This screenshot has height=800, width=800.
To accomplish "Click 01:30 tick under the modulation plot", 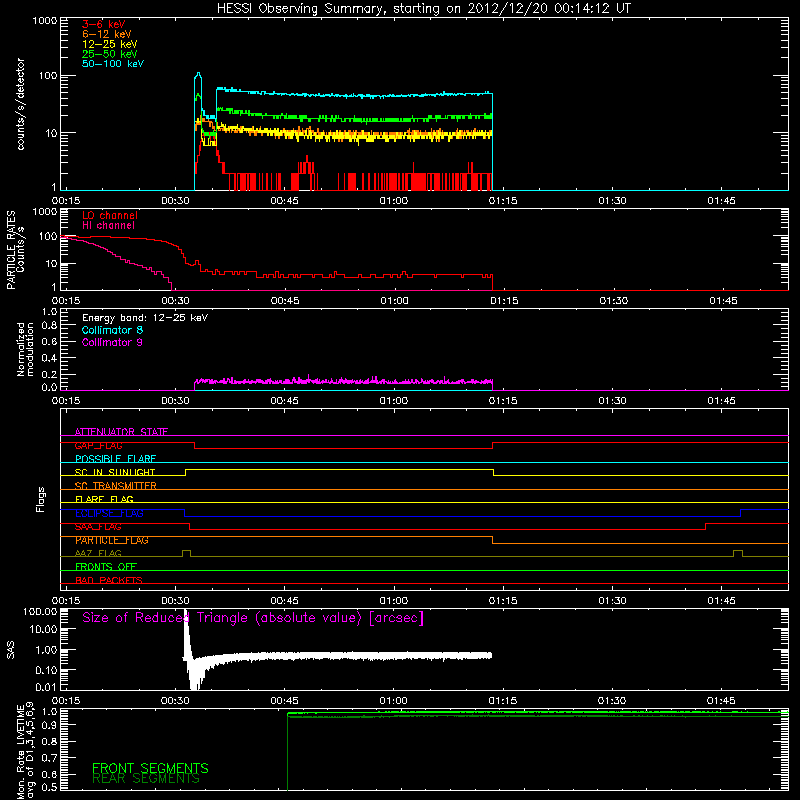I will tap(612, 401).
